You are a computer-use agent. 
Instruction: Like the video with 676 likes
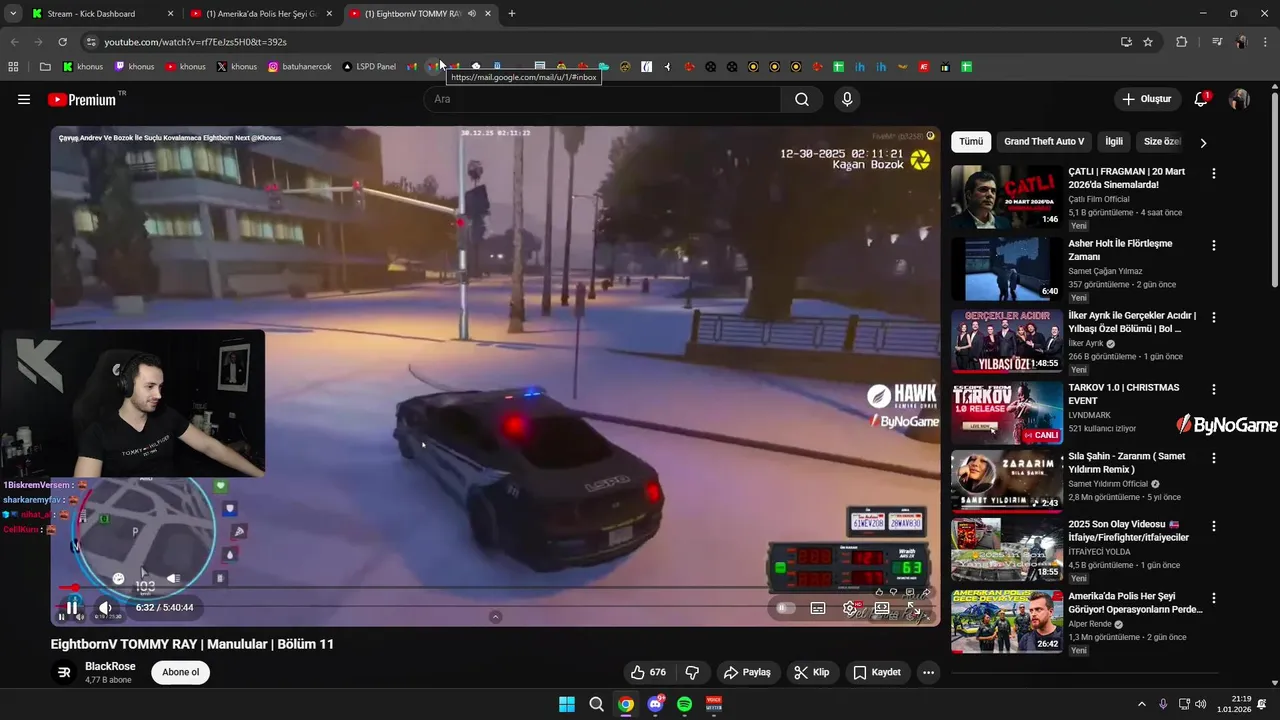(x=648, y=672)
